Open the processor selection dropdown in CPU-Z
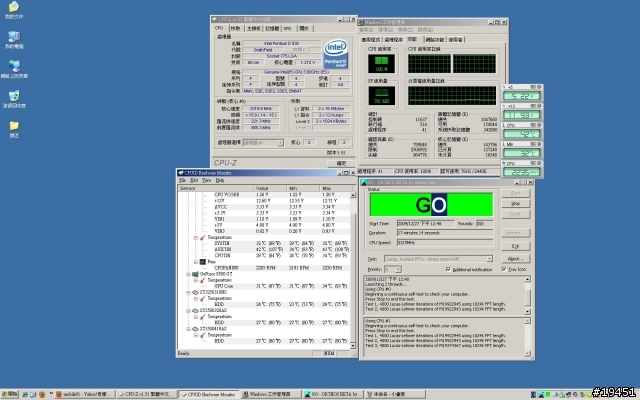 point(280,142)
